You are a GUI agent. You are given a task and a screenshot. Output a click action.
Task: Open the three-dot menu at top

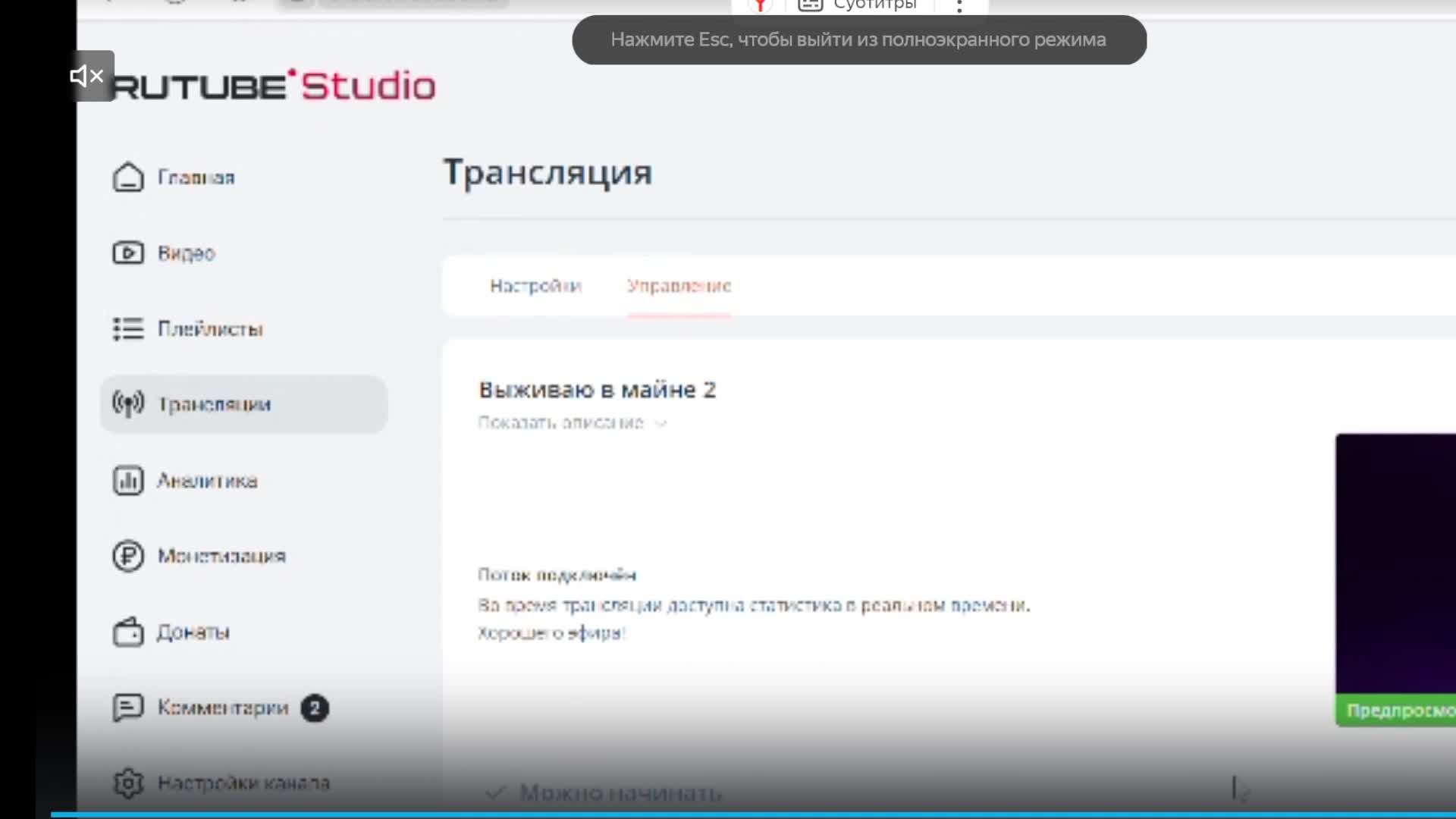point(959,6)
